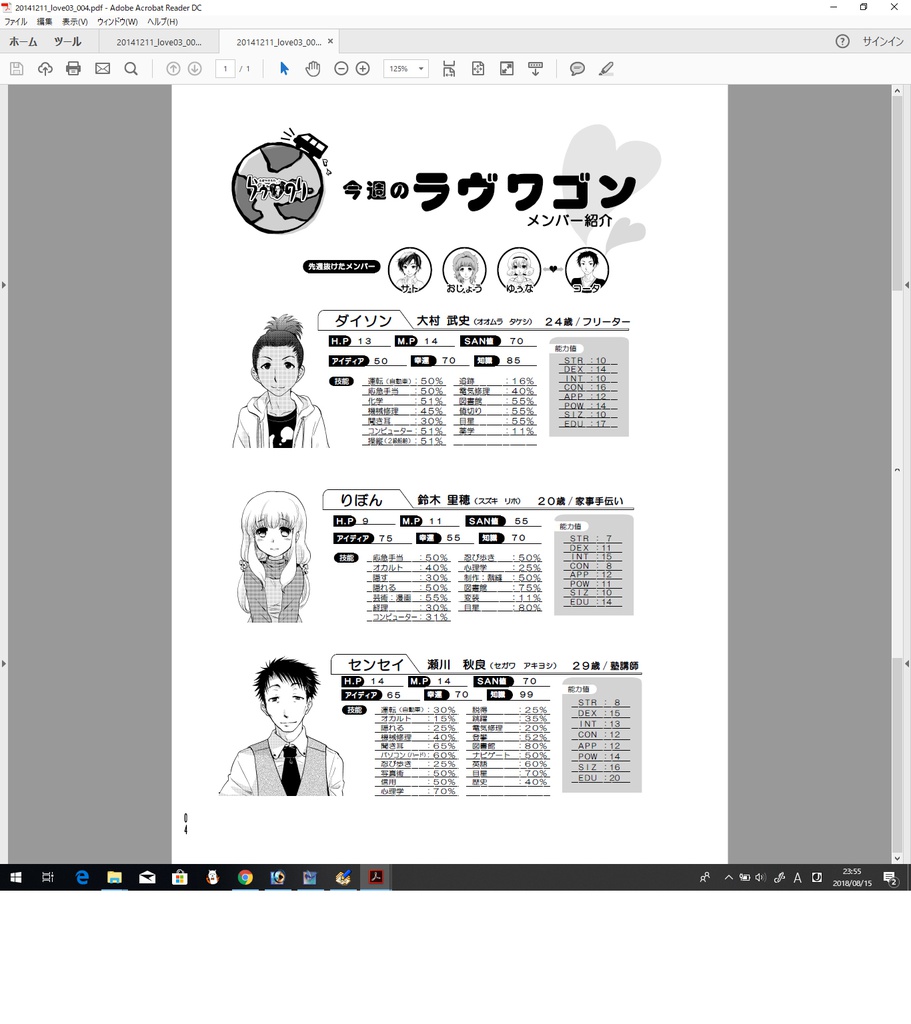The width and height of the screenshot is (911, 1024).
Task: Open the notification action center
Action: 890,878
